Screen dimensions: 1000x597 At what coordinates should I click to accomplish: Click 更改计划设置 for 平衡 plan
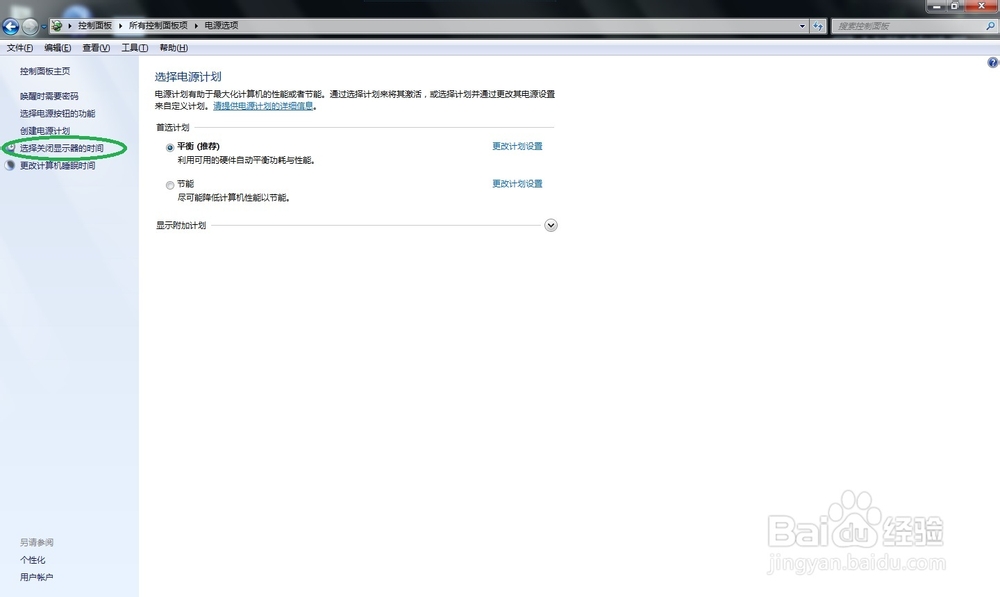pyautogui.click(x=517, y=146)
